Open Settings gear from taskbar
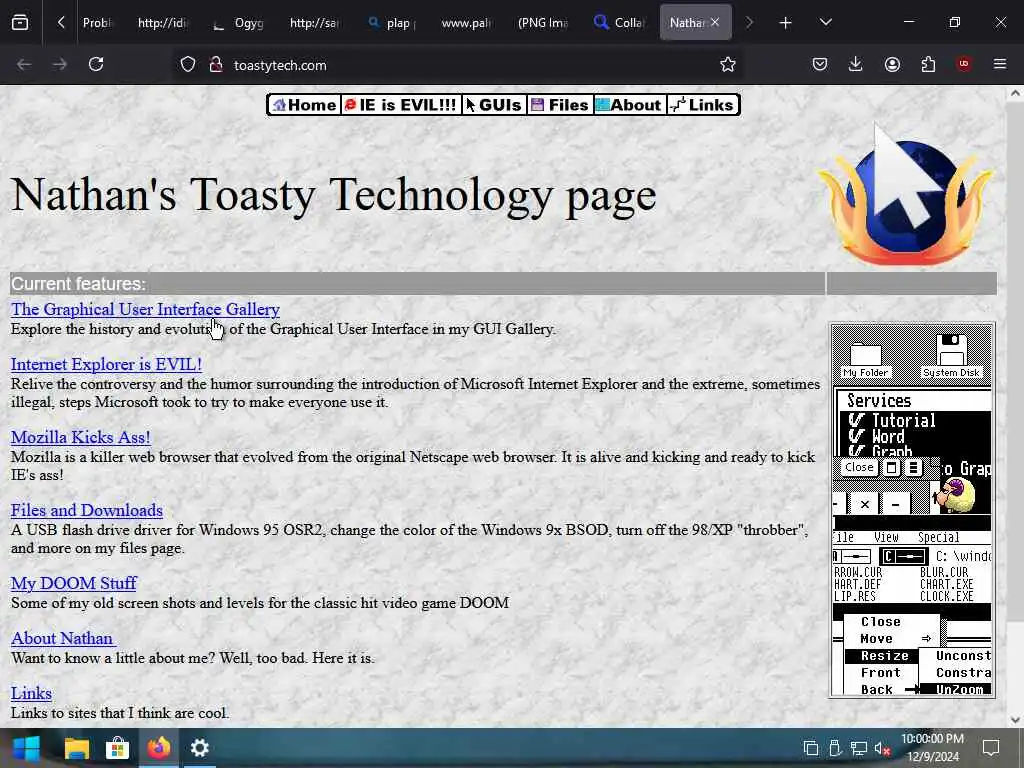Image resolution: width=1024 pixels, height=768 pixels. pyautogui.click(x=200, y=748)
